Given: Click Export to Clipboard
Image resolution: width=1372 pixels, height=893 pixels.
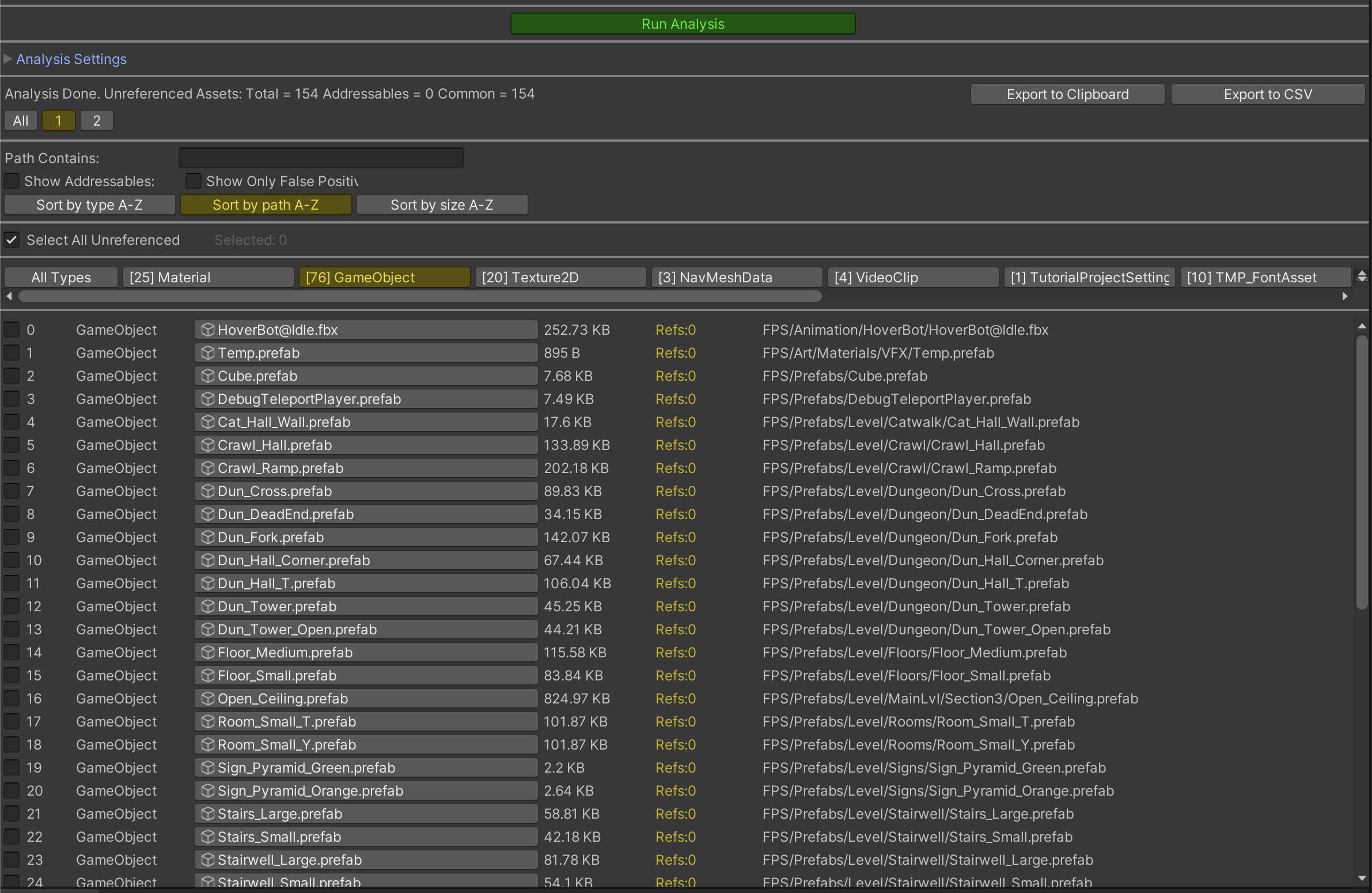Looking at the screenshot, I should [1068, 94].
